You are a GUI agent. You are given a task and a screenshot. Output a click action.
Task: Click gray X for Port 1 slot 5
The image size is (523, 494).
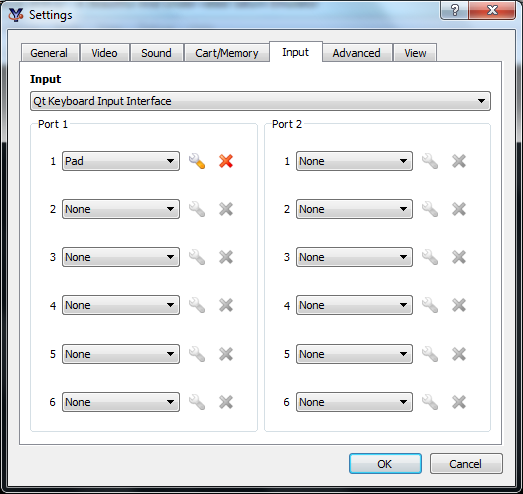(x=226, y=354)
